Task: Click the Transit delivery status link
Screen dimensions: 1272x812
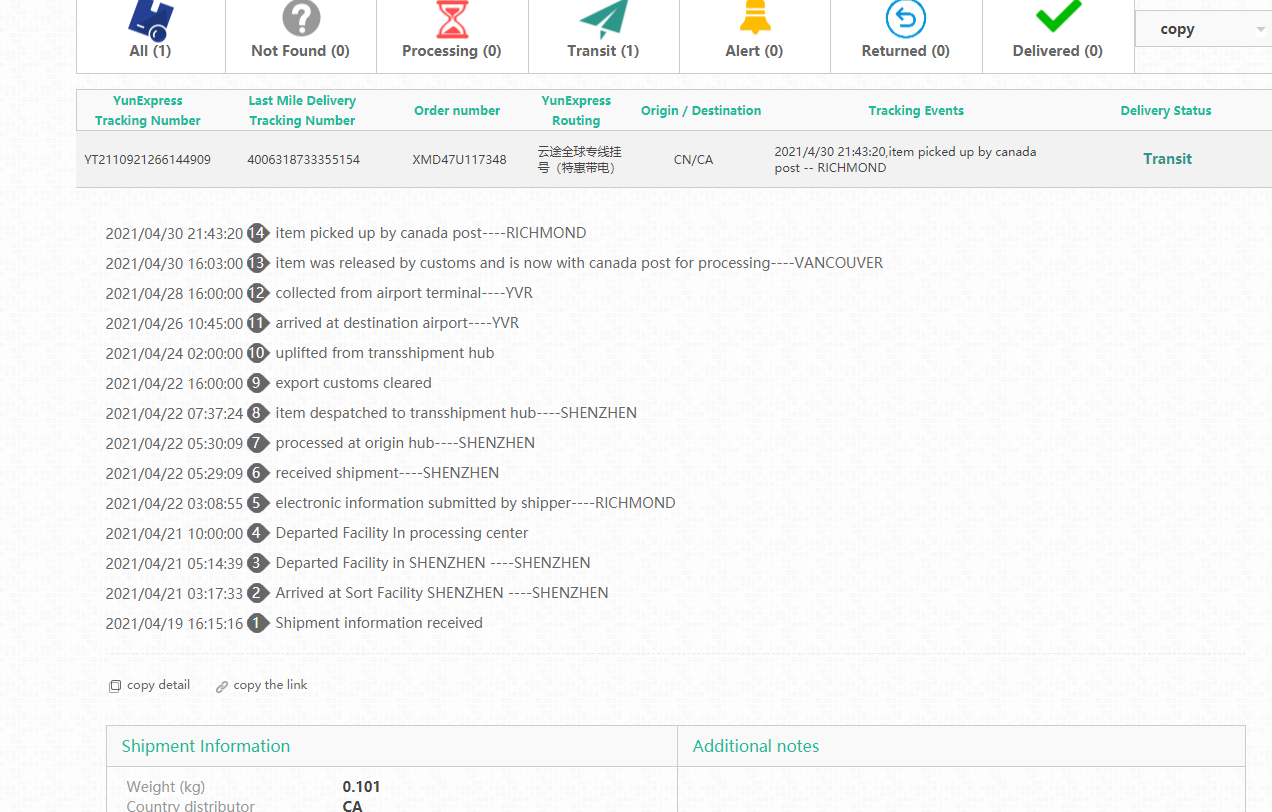Action: point(1167,159)
